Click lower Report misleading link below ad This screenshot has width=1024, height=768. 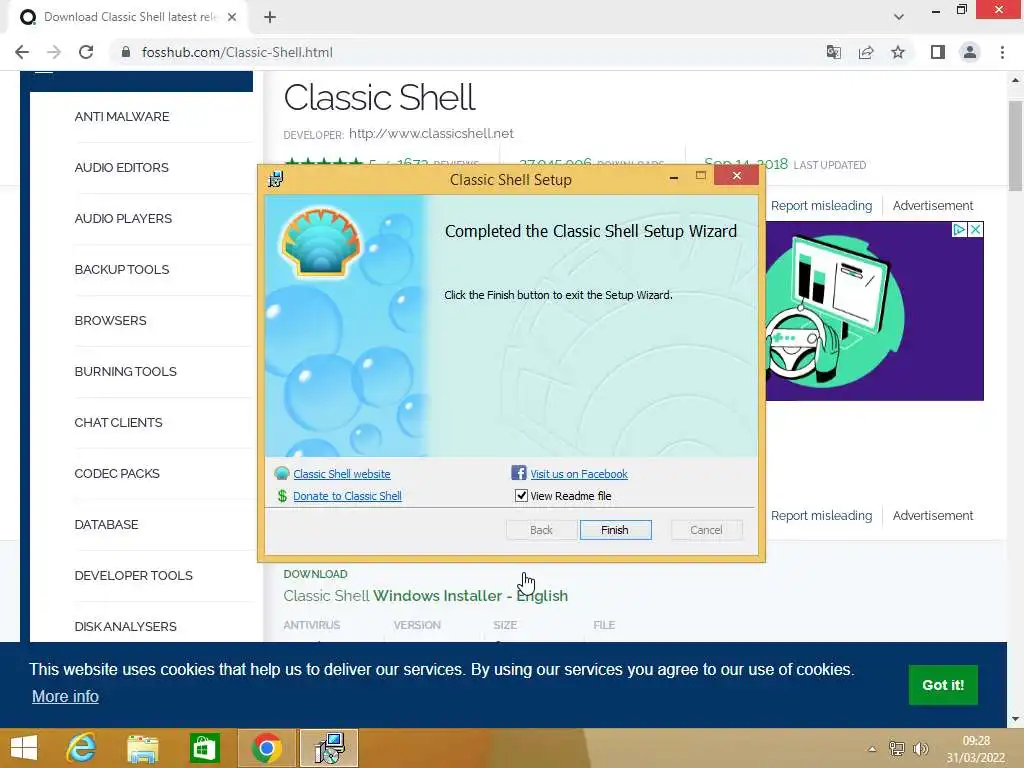point(821,516)
